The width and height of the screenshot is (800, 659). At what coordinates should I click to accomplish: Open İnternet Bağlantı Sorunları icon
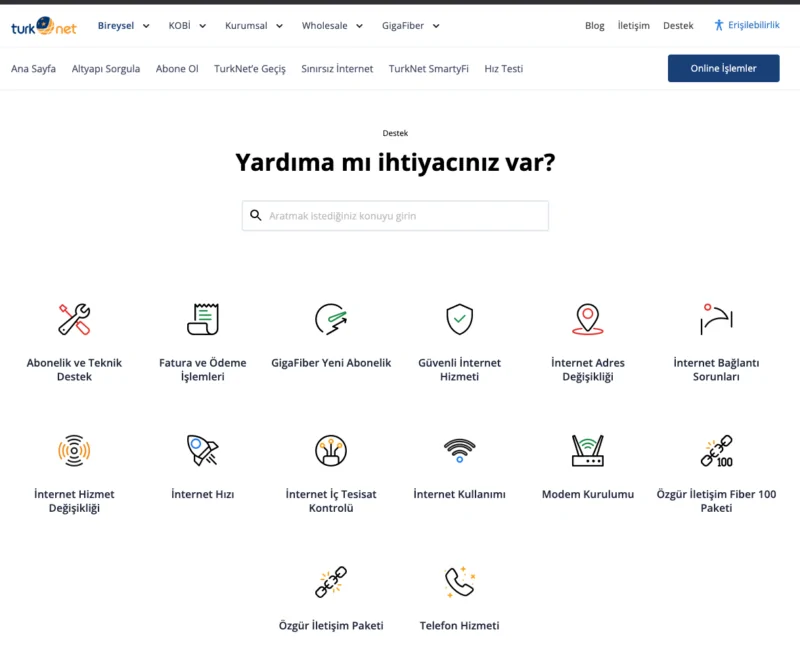click(716, 319)
